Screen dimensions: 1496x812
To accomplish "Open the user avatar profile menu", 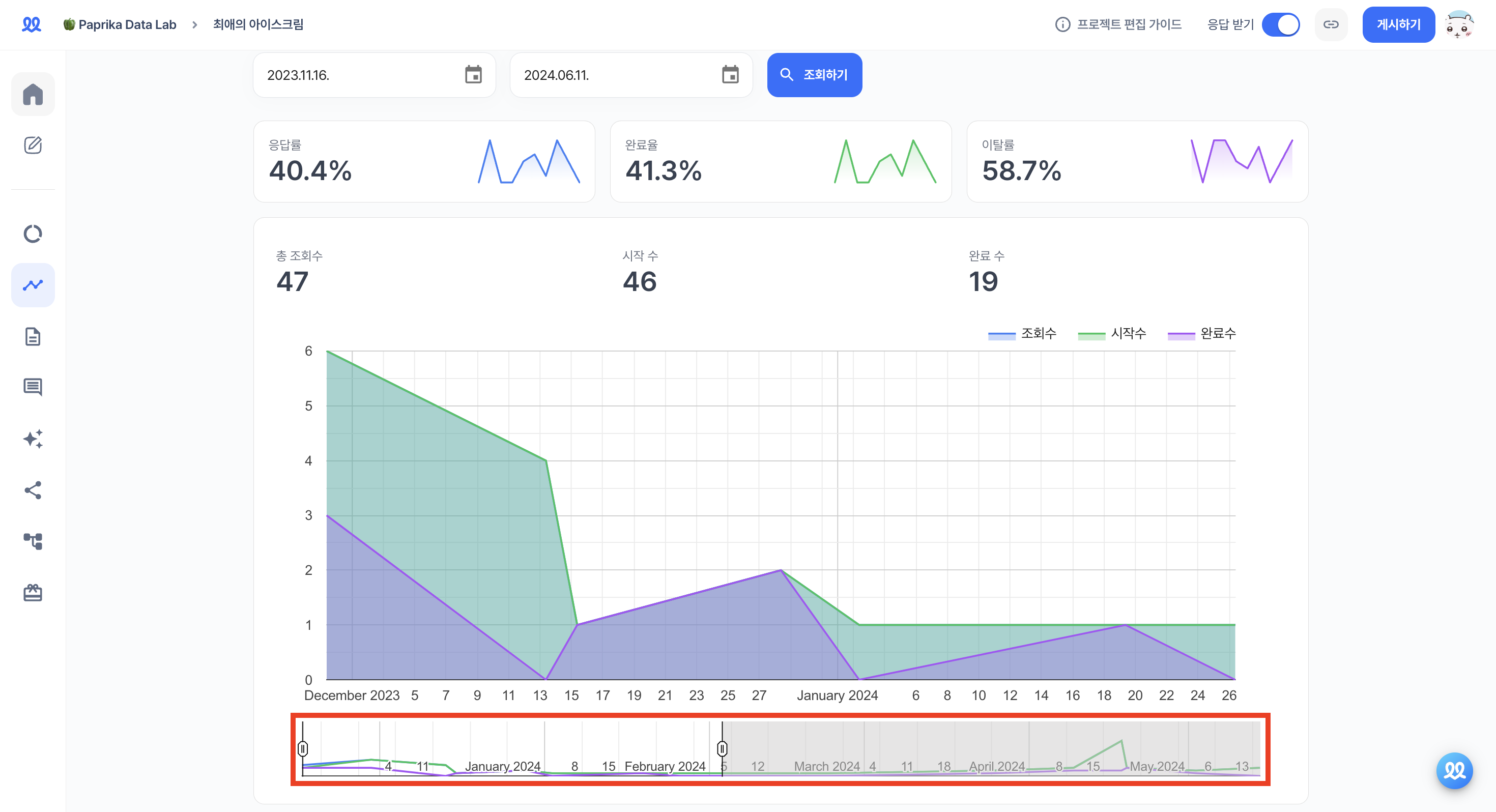I will (1459, 24).
